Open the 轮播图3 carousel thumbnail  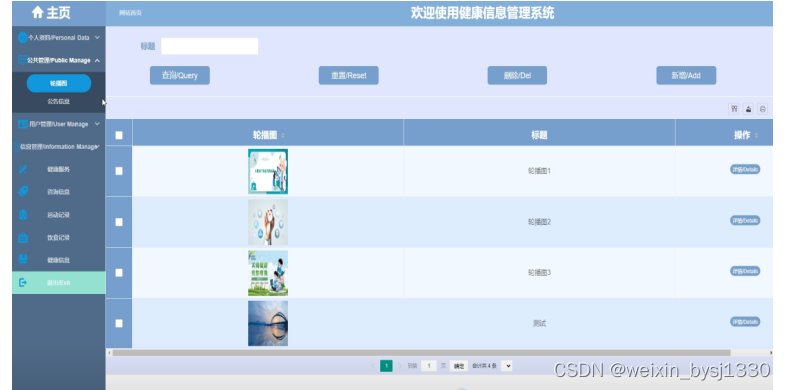point(268,273)
